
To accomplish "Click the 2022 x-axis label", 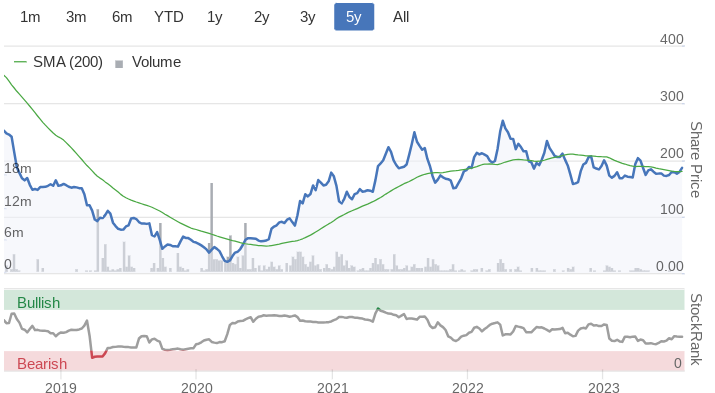I will 467,388.
